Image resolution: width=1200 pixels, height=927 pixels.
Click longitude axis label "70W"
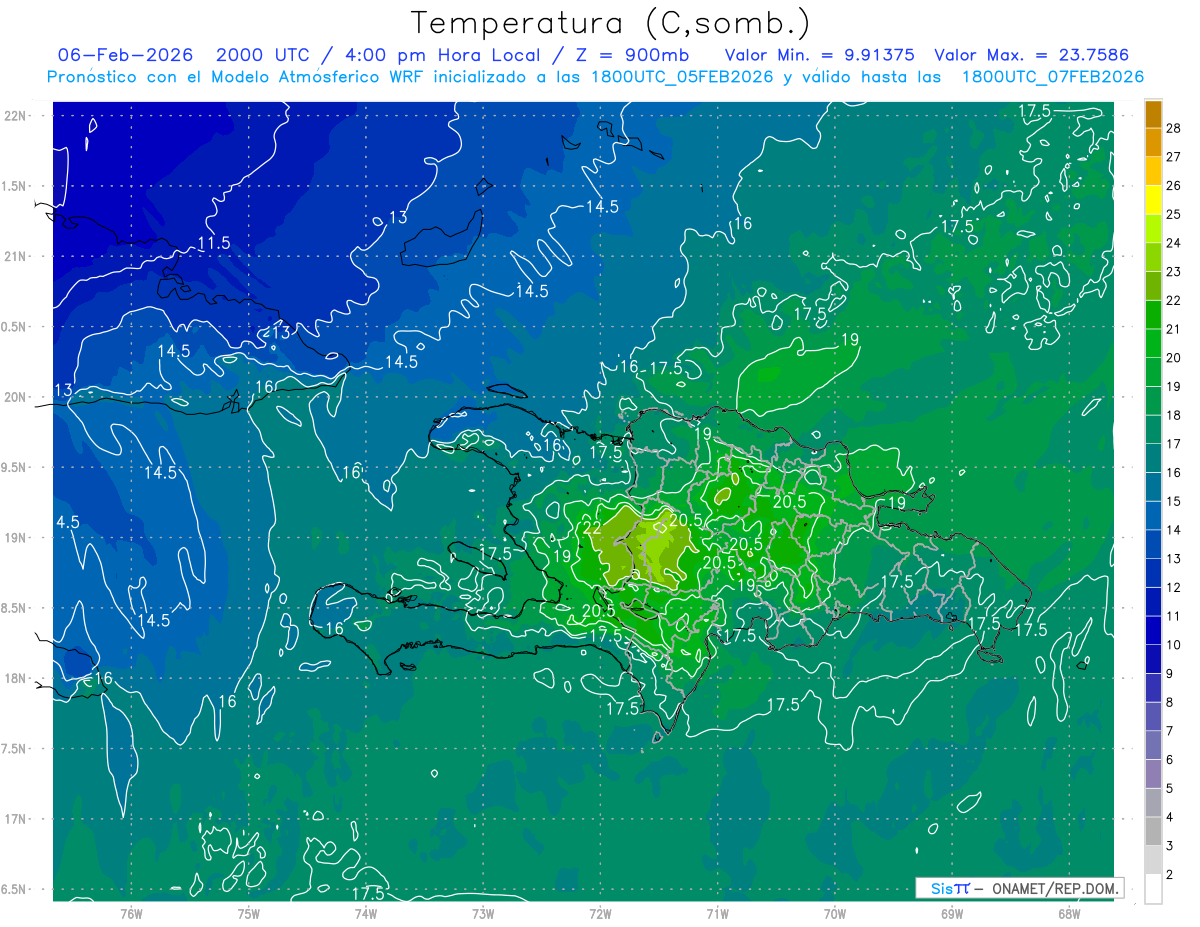point(834,913)
